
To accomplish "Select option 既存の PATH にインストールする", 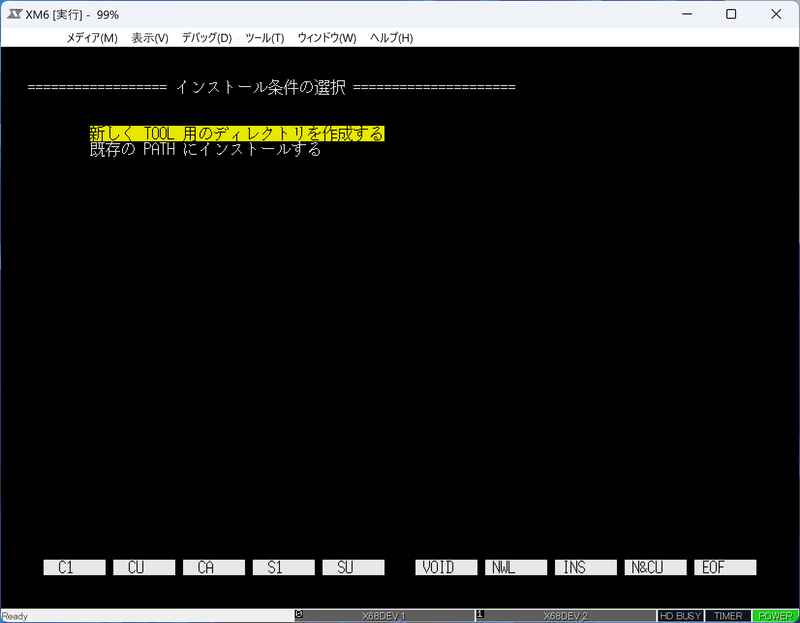I will 205,149.
